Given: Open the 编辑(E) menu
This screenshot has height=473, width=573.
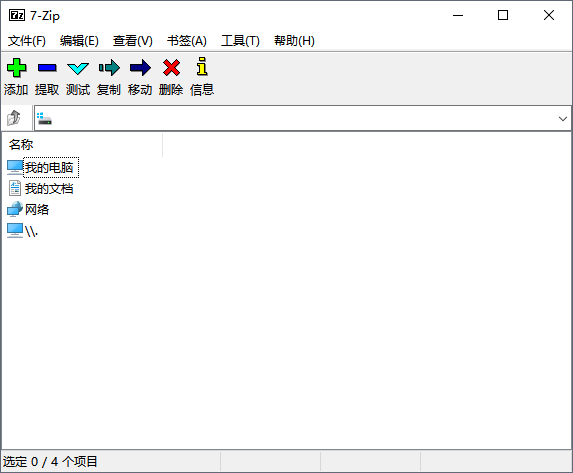Looking at the screenshot, I should click(x=79, y=41).
